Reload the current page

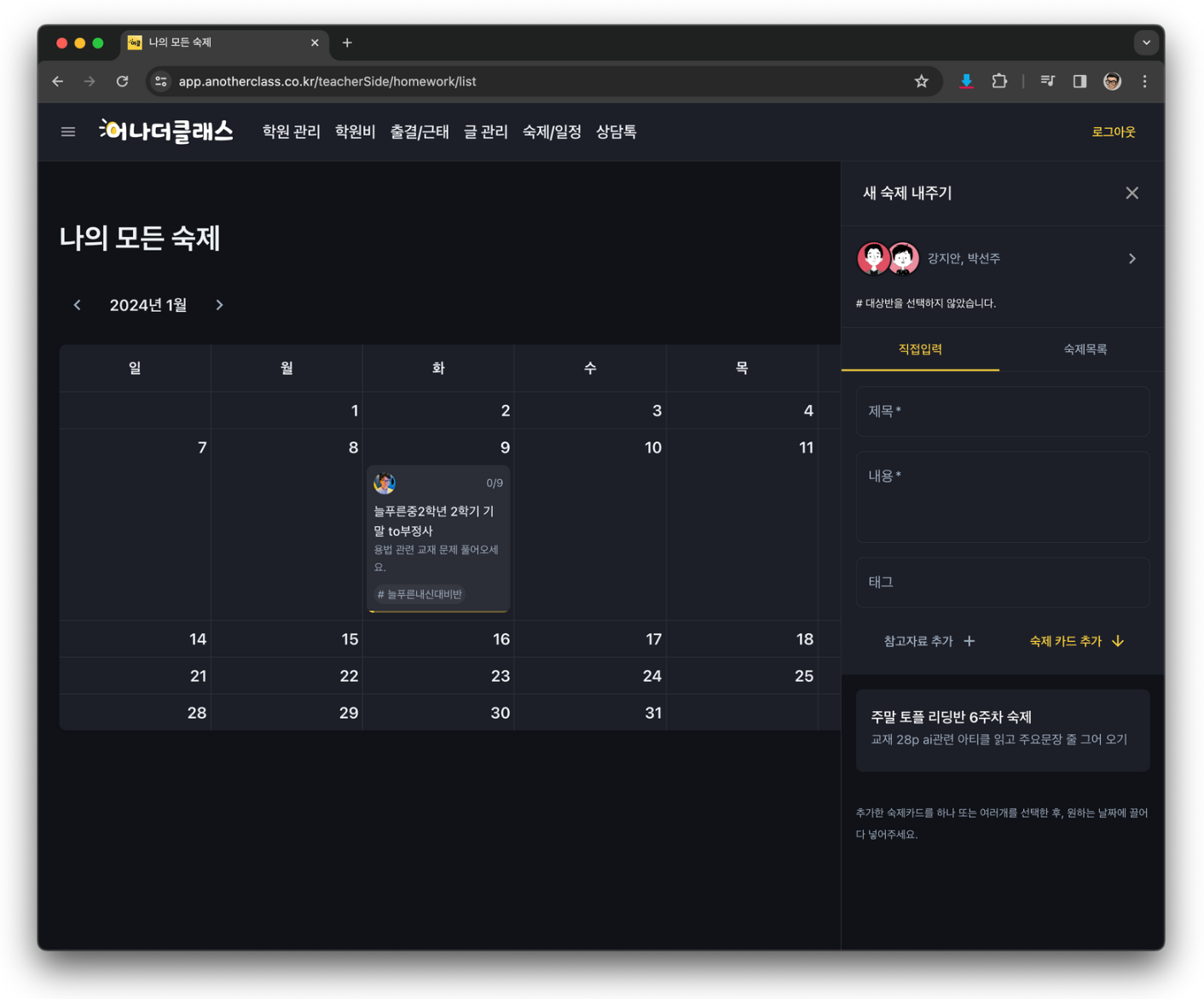tap(123, 82)
